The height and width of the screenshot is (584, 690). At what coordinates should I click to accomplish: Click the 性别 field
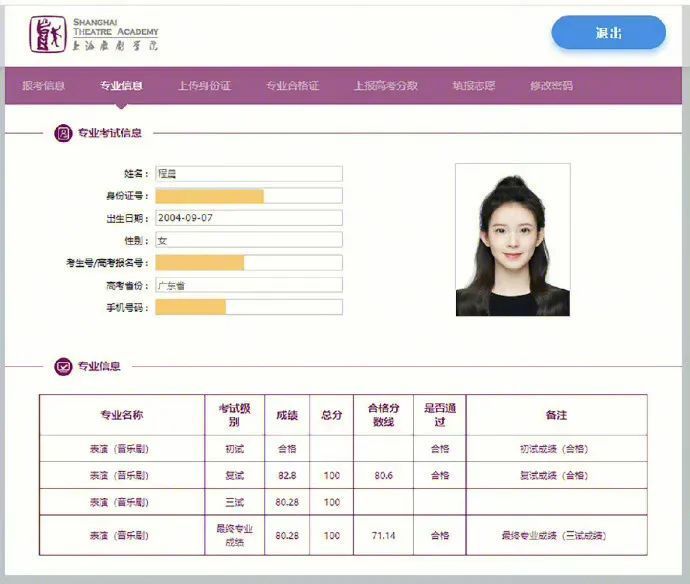[248, 240]
